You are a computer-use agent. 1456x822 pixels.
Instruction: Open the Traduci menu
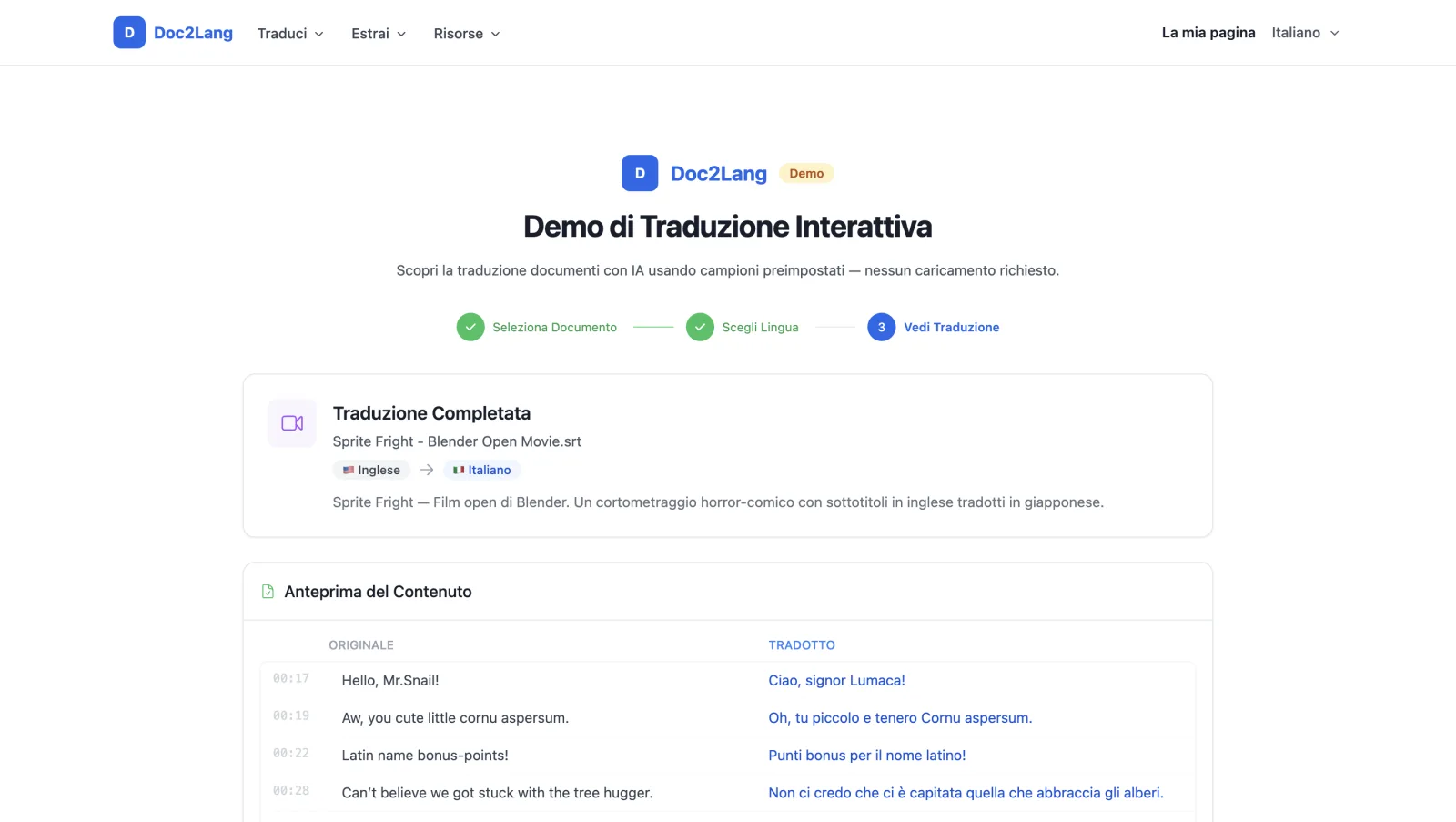point(290,34)
